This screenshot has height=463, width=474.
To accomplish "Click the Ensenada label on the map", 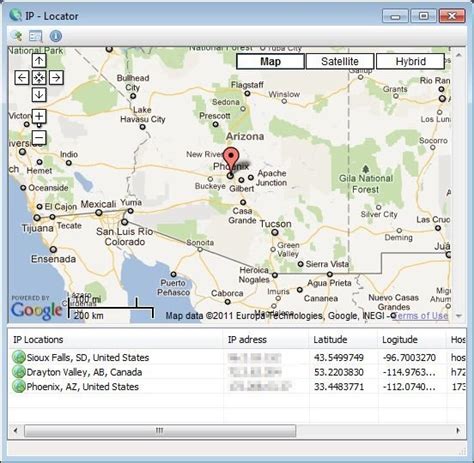I will coord(53,259).
